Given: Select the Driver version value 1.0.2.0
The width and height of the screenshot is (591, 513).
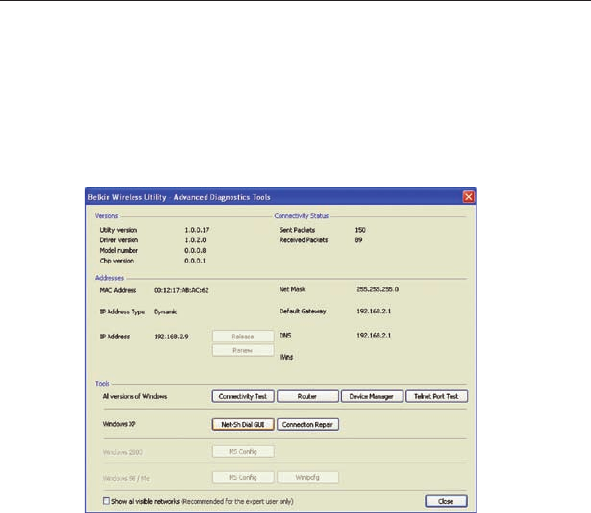Looking at the screenshot, I should [195, 240].
